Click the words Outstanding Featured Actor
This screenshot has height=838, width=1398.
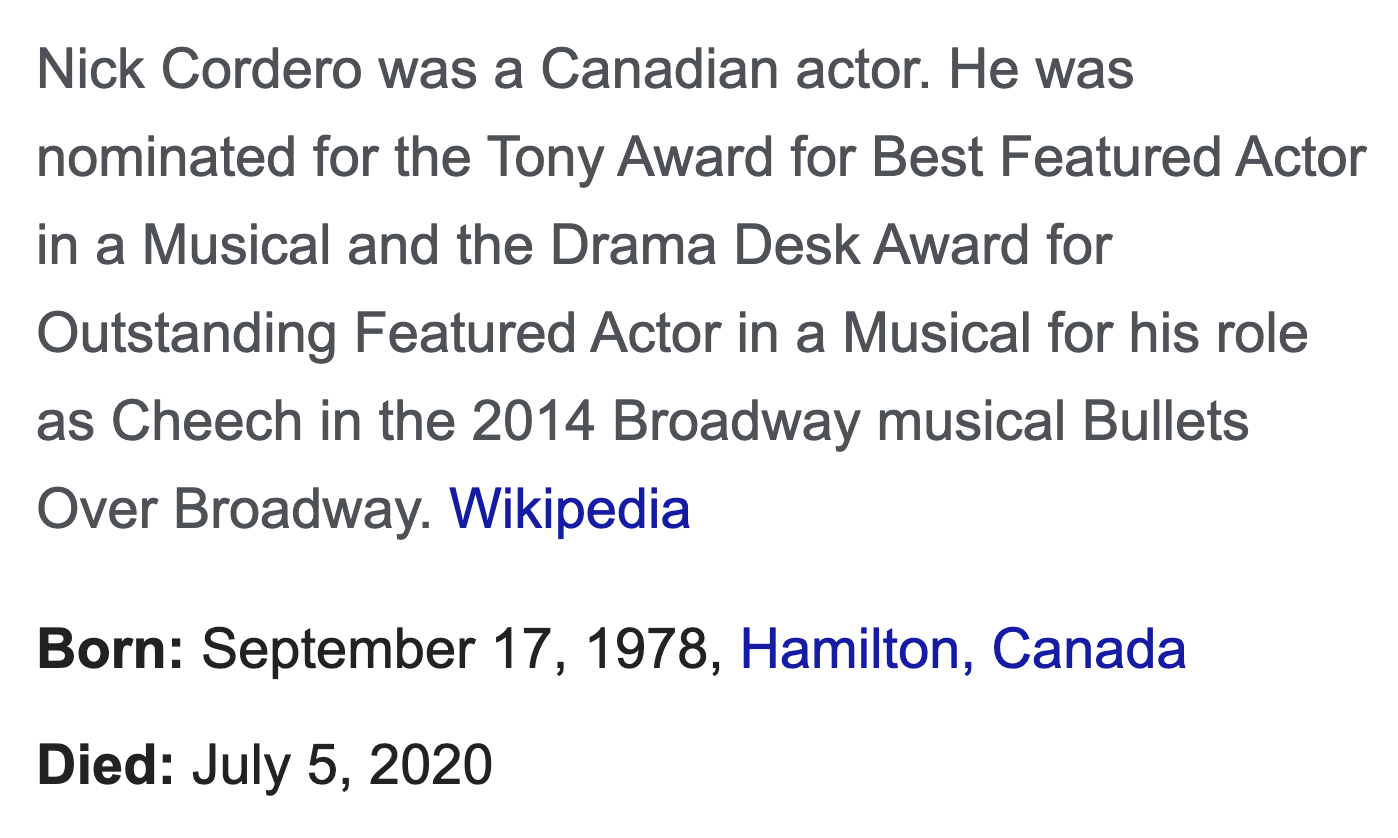(379, 334)
